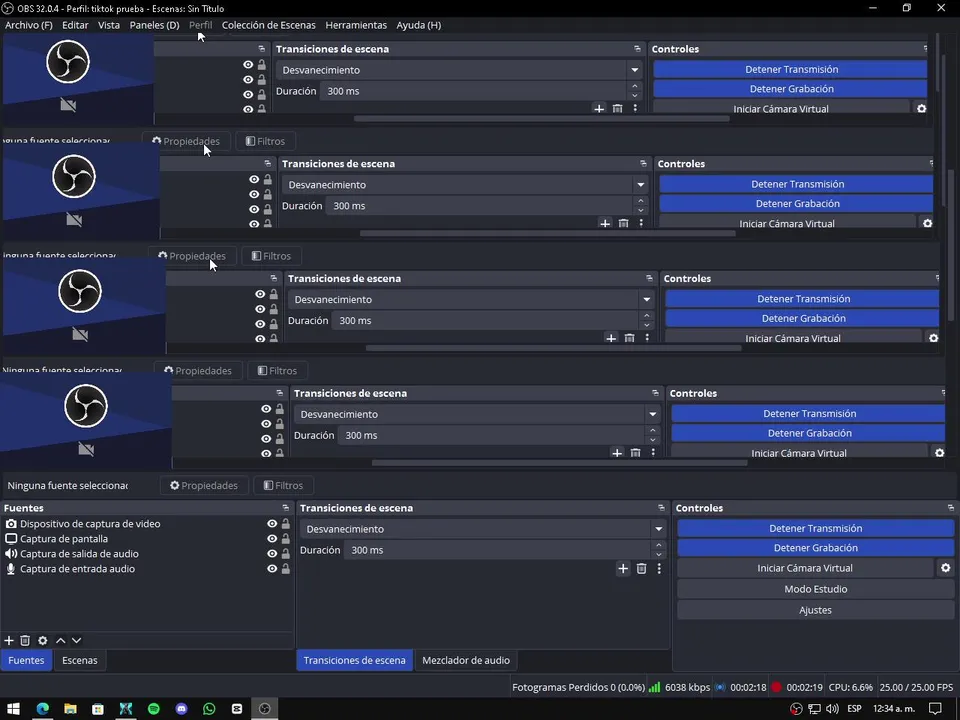Select the Fuentes tab at the dock bottom

26,661
